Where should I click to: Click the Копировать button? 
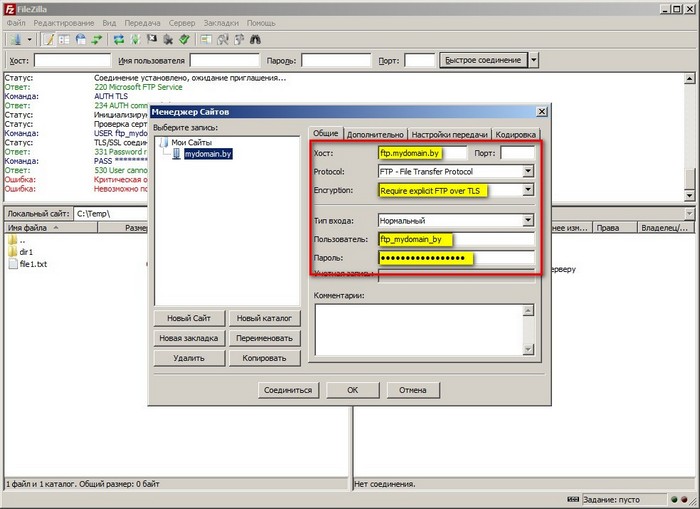click(264, 358)
